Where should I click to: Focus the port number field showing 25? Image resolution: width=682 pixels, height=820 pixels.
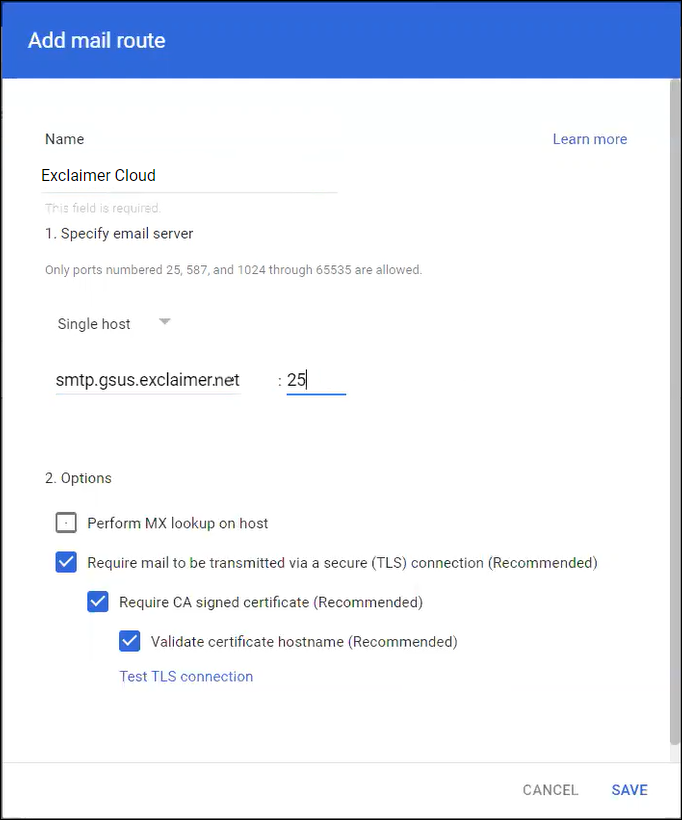pos(315,380)
